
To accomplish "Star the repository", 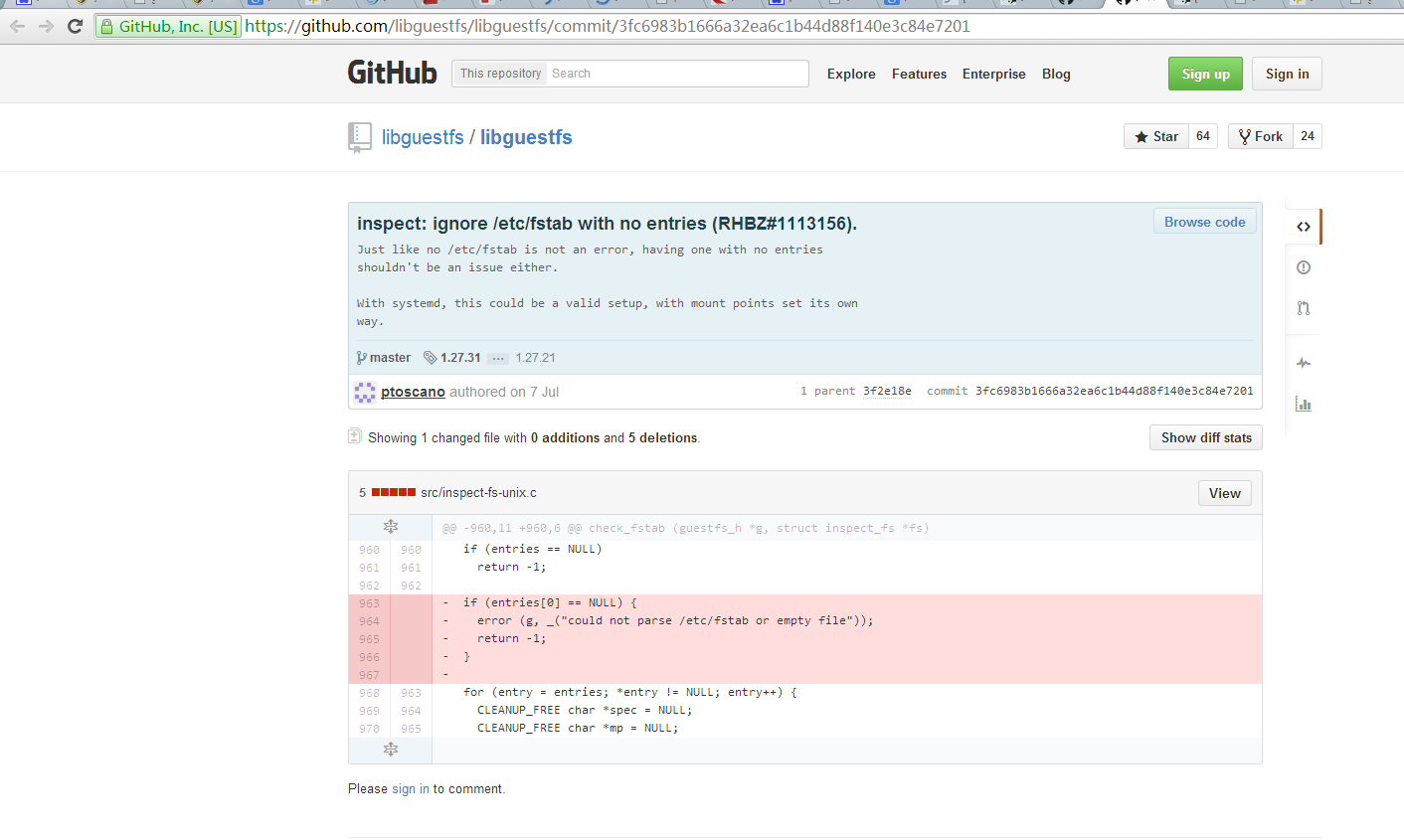I will click(1155, 136).
